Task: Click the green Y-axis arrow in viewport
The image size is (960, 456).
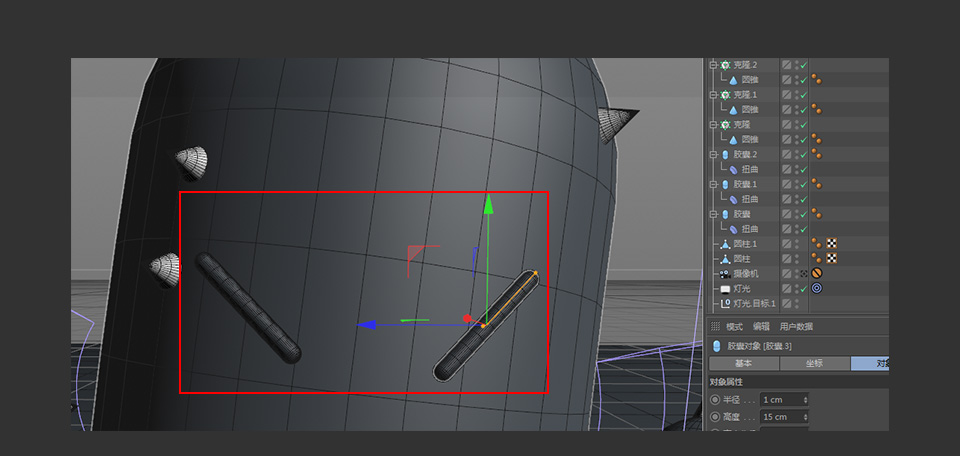Action: coord(488,204)
